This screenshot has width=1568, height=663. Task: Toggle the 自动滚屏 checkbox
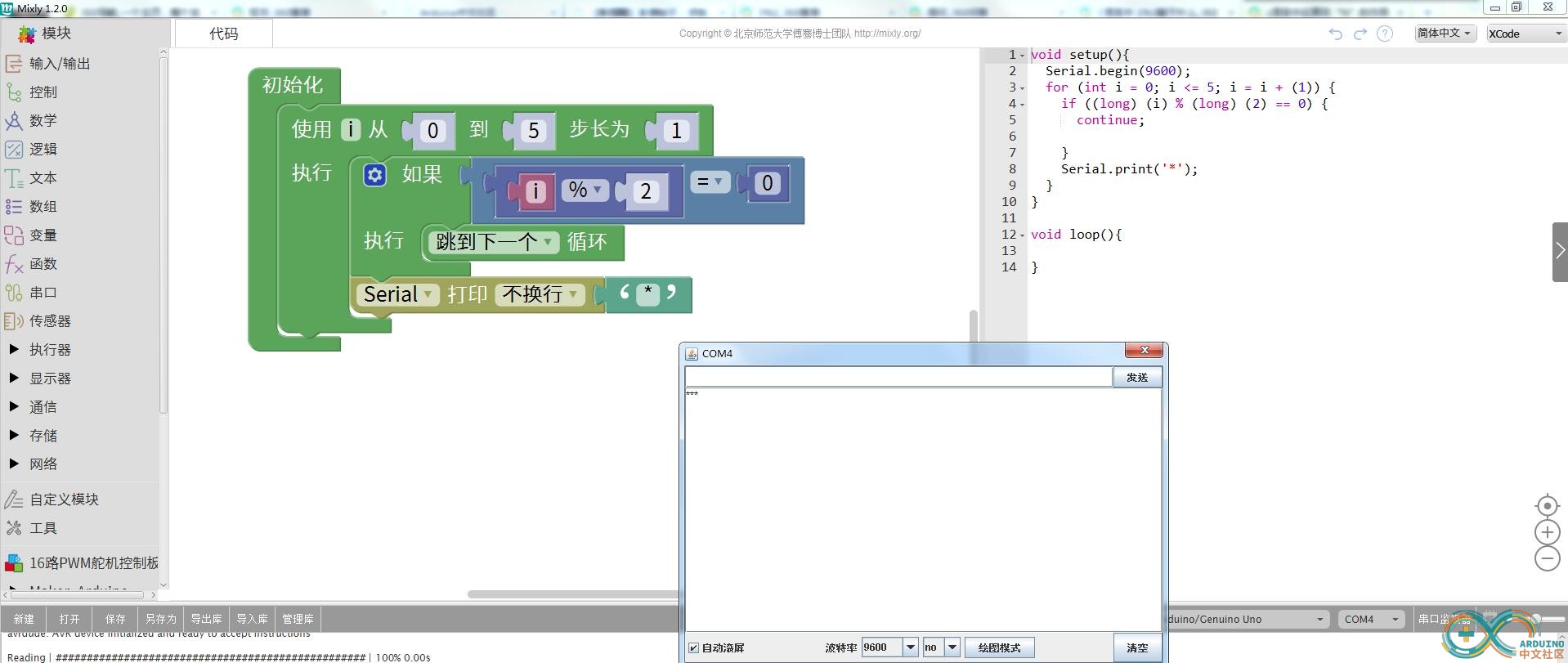[x=693, y=647]
